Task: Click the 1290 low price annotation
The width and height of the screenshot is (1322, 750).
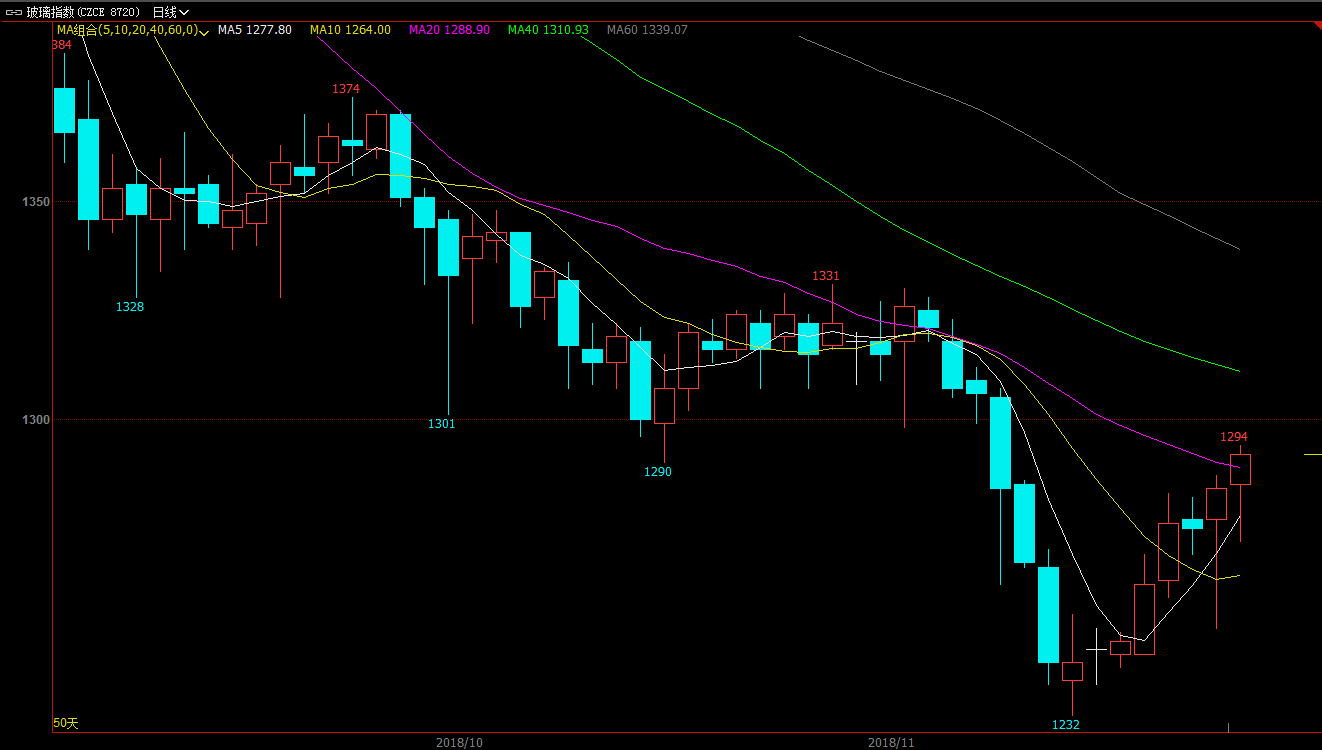Action: pyautogui.click(x=658, y=471)
